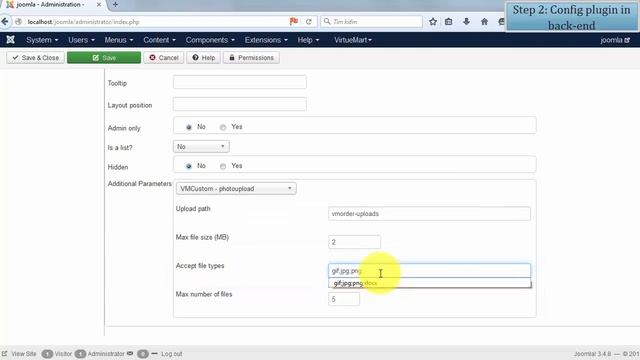The image size is (640, 360).
Task: Select the gif,jpg,png,docx autocomplete suggestion
Action: click(429, 283)
